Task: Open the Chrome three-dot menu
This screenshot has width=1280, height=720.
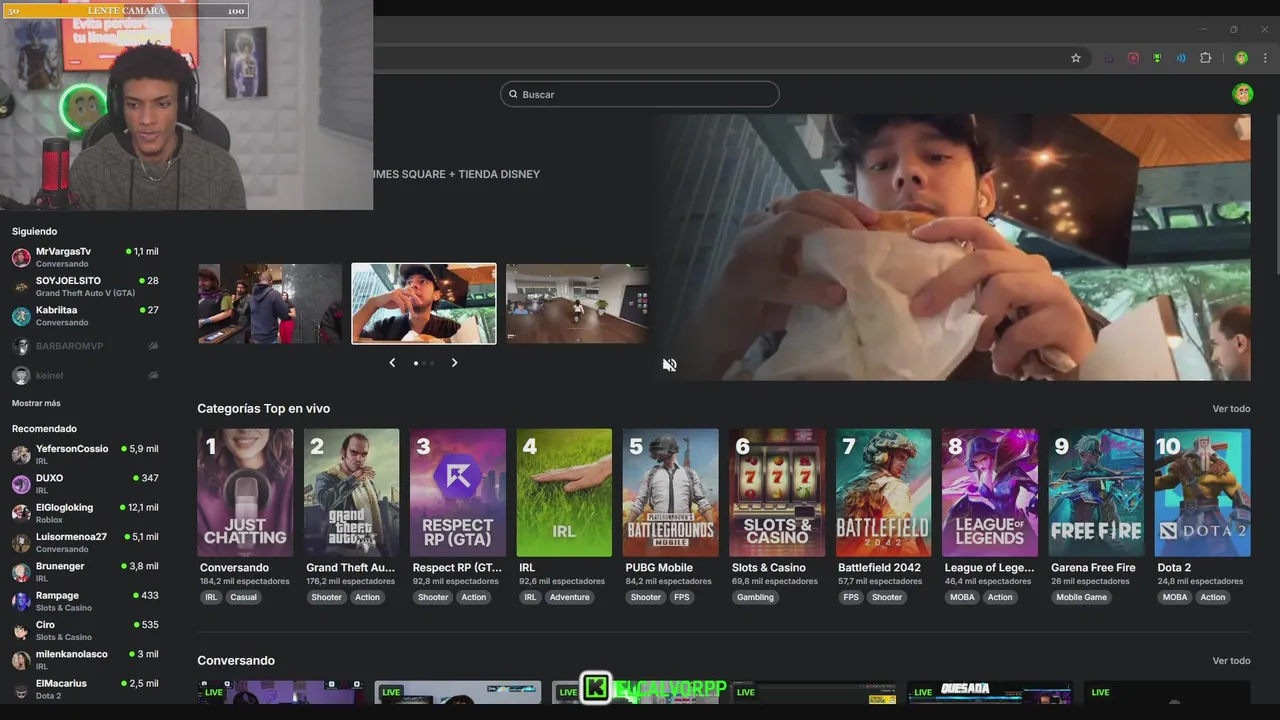Action: pos(1265,58)
